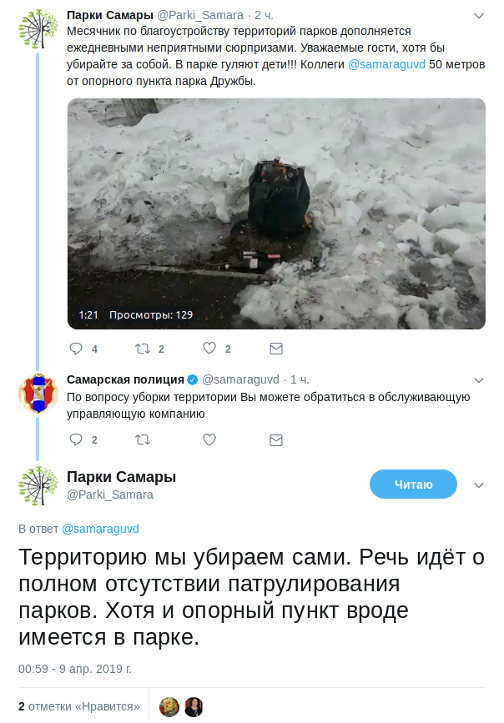Viewport: 504px width, 723px height.
Task: Open tweet timestamp 00:59 - 9 апр. 2019
Action: 75,669
